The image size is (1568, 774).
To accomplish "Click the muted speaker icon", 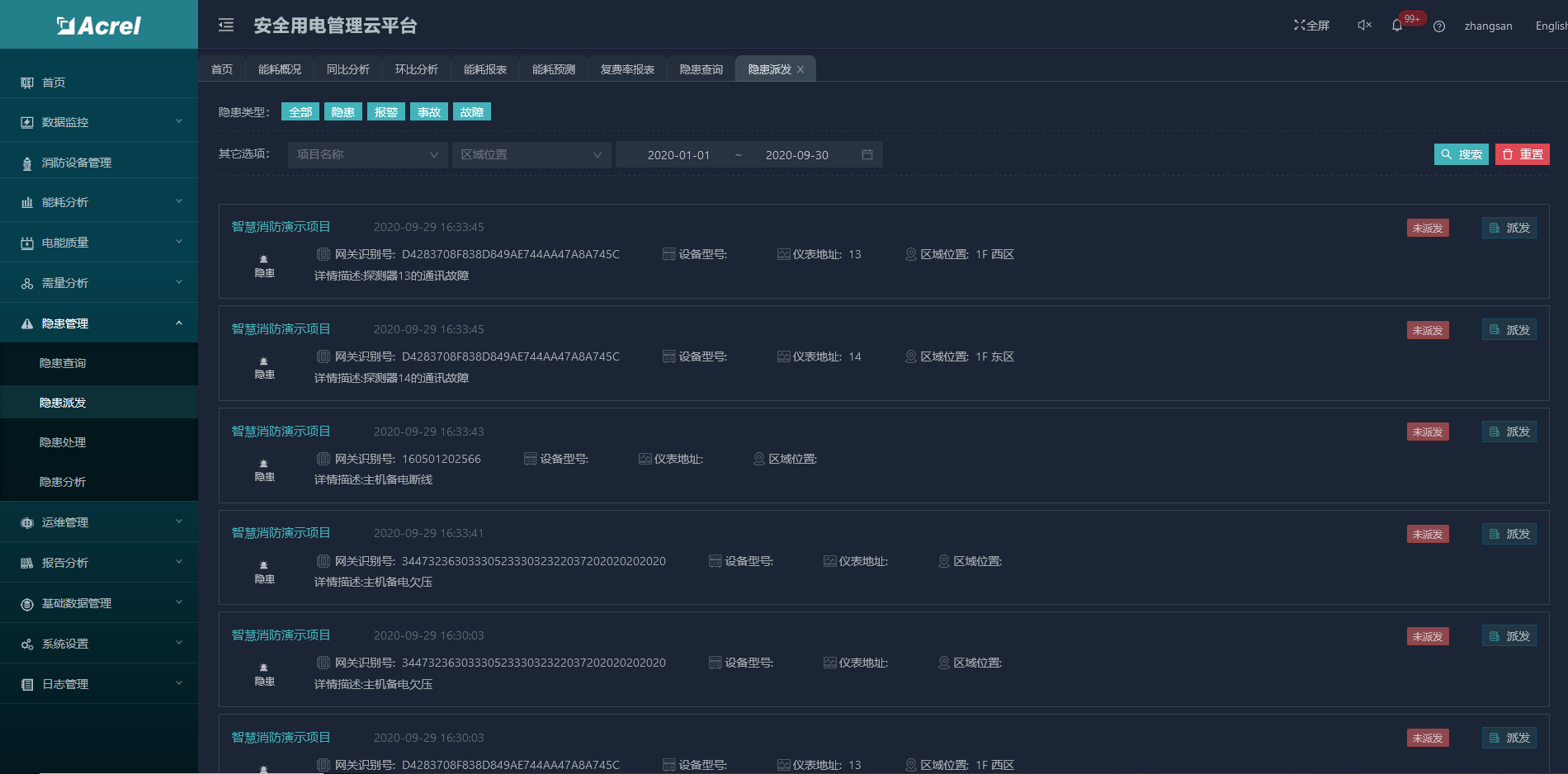I will (x=1364, y=26).
